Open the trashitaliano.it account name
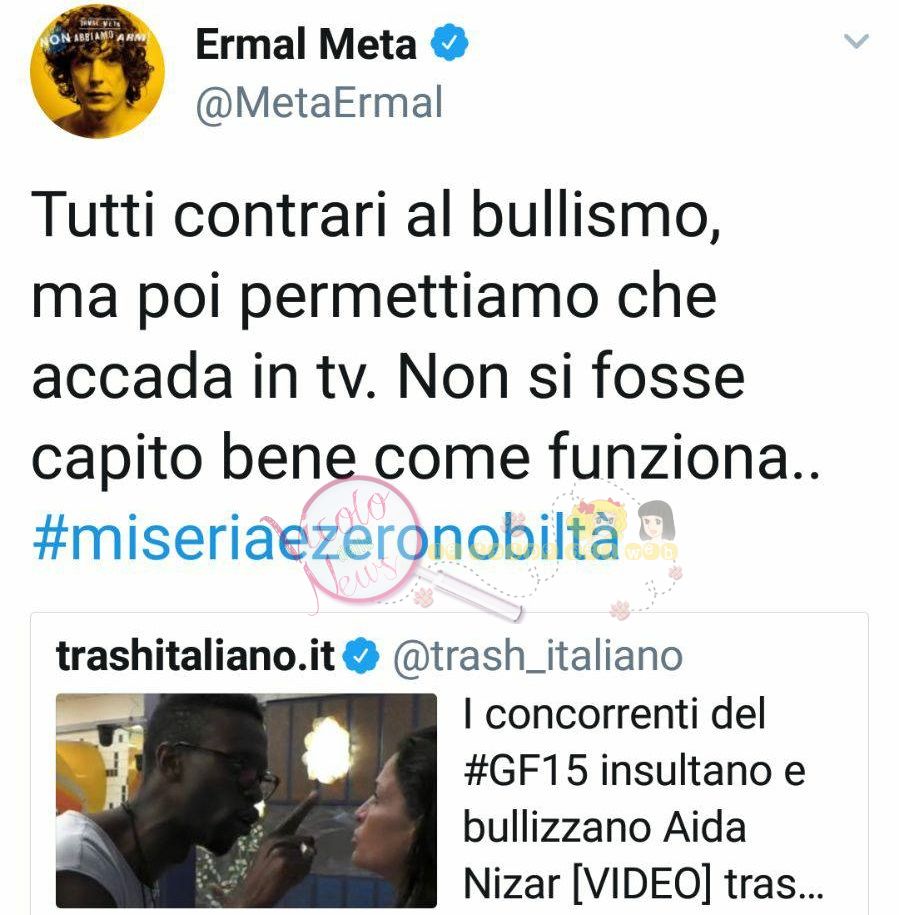The height and width of the screenshot is (915, 899). pos(195,656)
